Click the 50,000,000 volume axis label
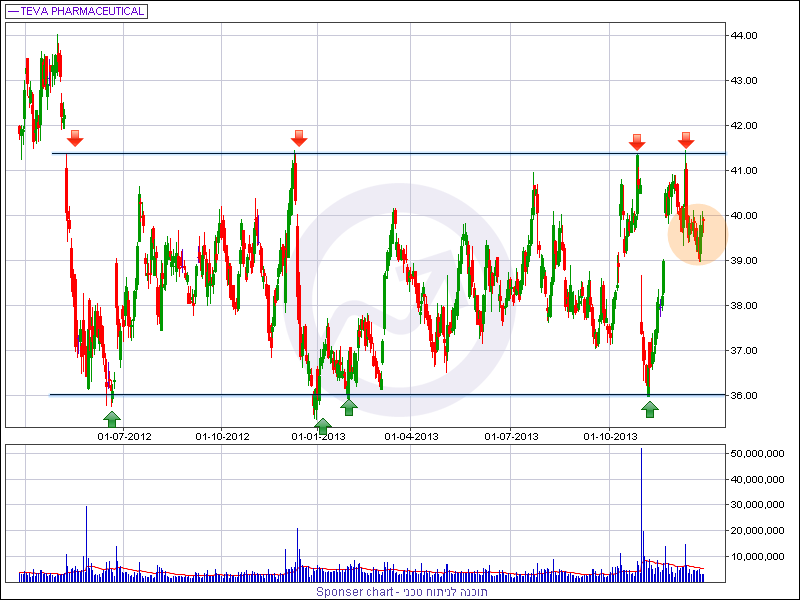Image resolution: width=800 pixels, height=600 pixels. 757,454
